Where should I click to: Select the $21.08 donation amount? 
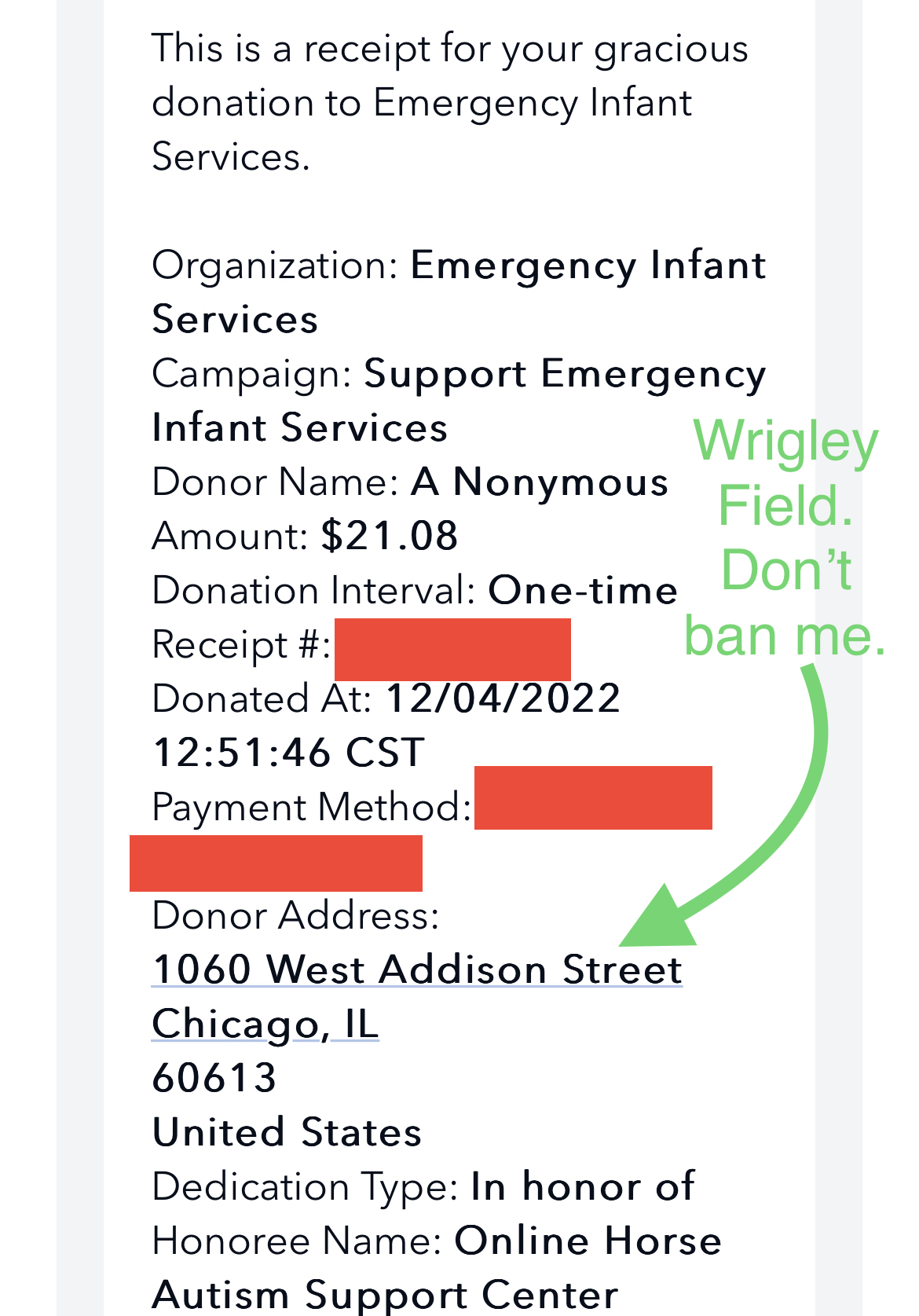tap(390, 536)
